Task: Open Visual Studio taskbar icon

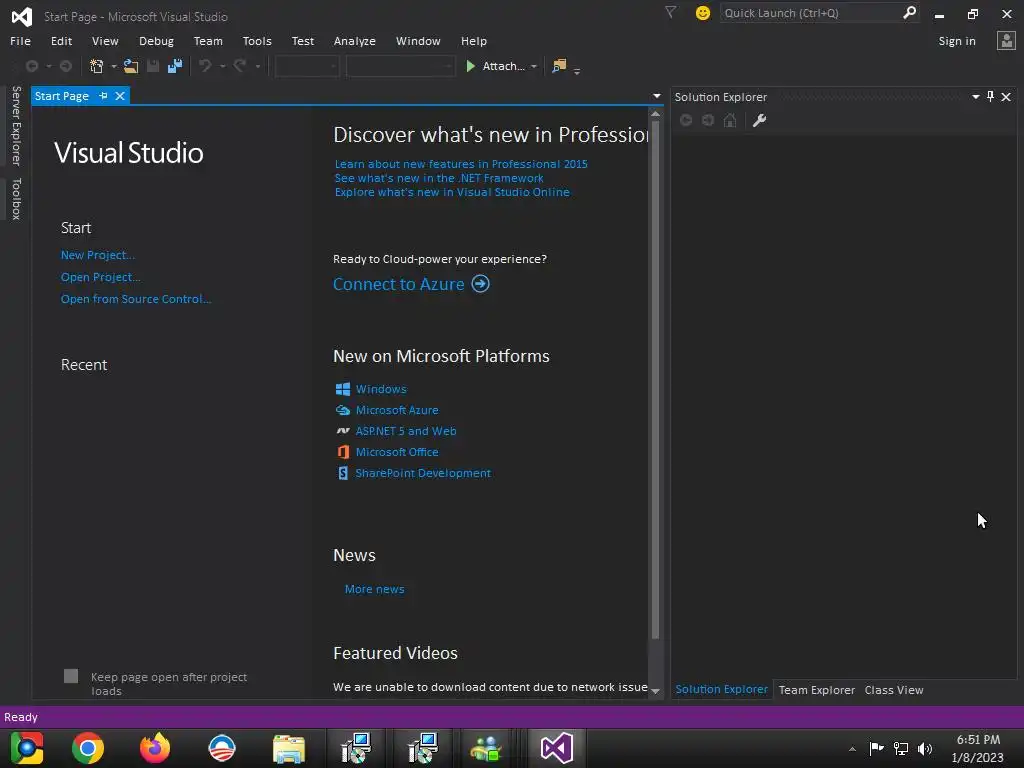Action: click(x=556, y=748)
